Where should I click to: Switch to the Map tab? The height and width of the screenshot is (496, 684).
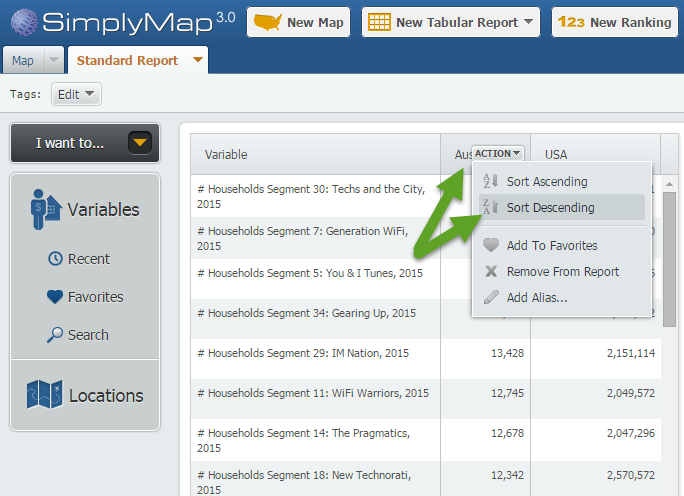[x=23, y=60]
